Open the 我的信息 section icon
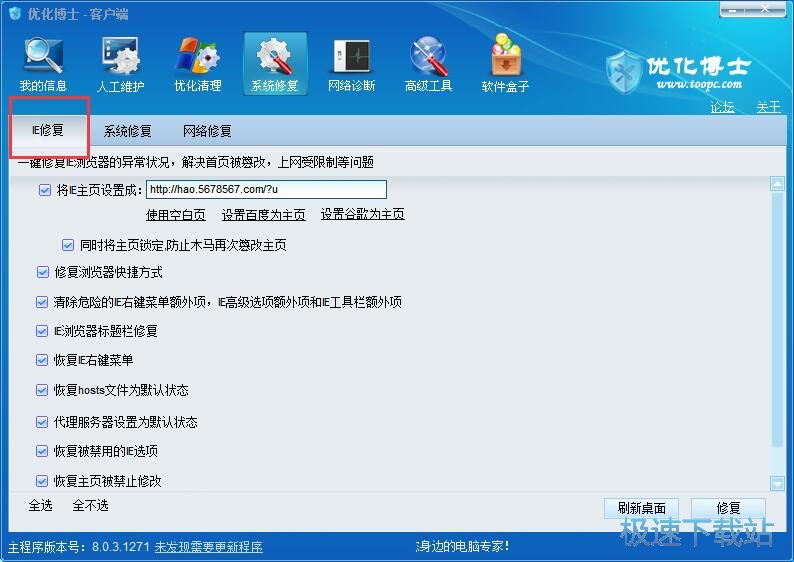The height and width of the screenshot is (562, 794). click(43, 63)
